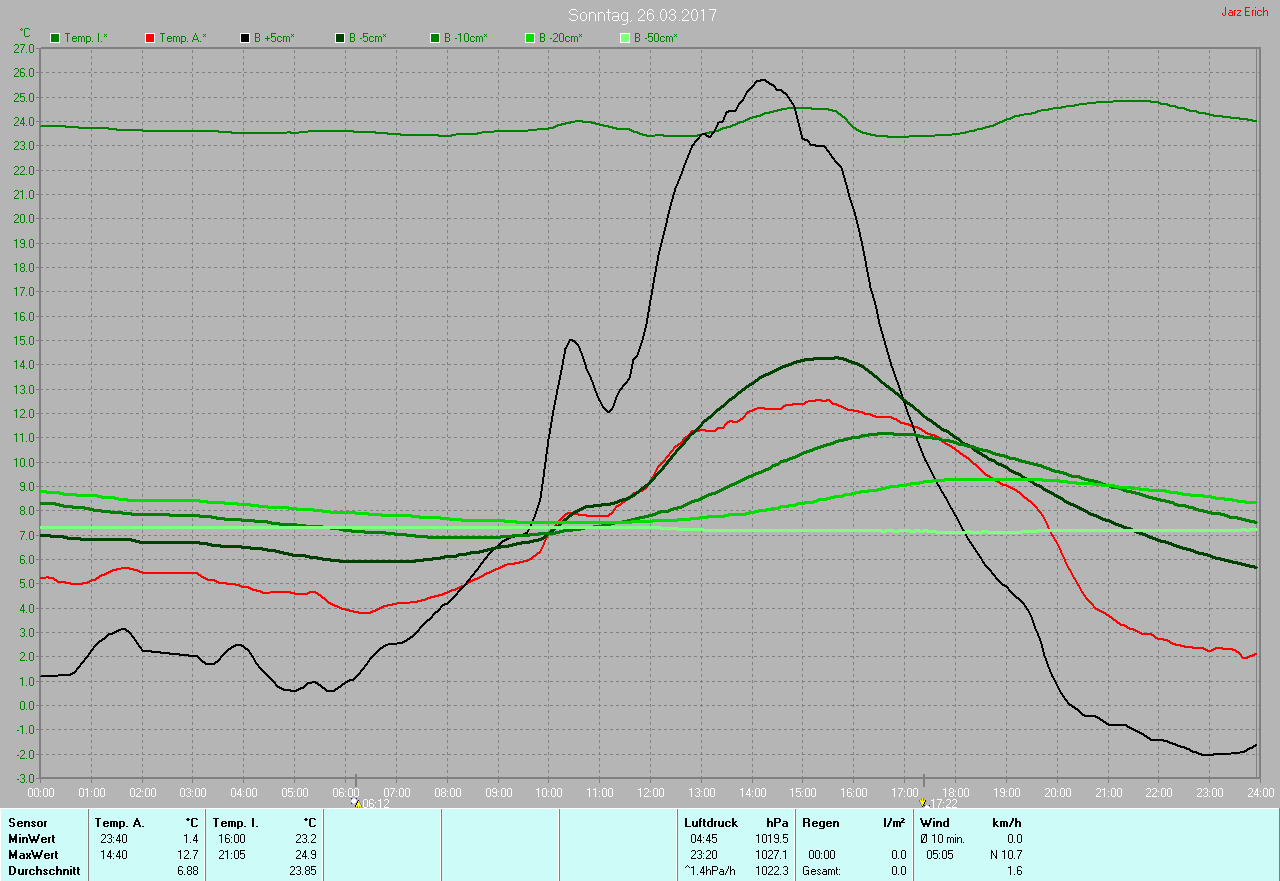Select the B +5cm* legend label
This screenshot has width=1280, height=881.
coord(273,38)
